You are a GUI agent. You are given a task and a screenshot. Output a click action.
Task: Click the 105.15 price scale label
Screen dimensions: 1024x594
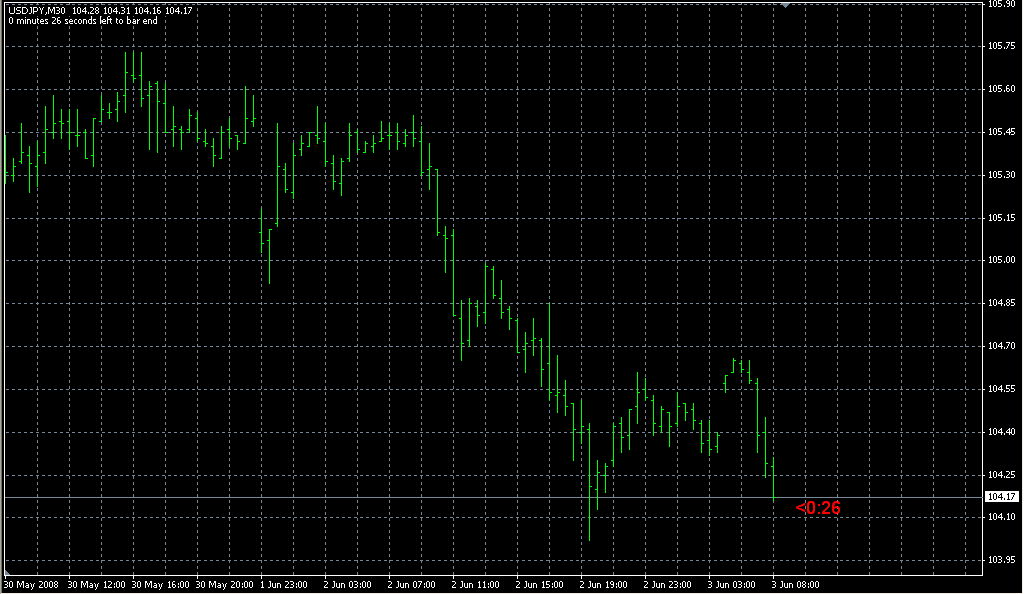(1001, 217)
